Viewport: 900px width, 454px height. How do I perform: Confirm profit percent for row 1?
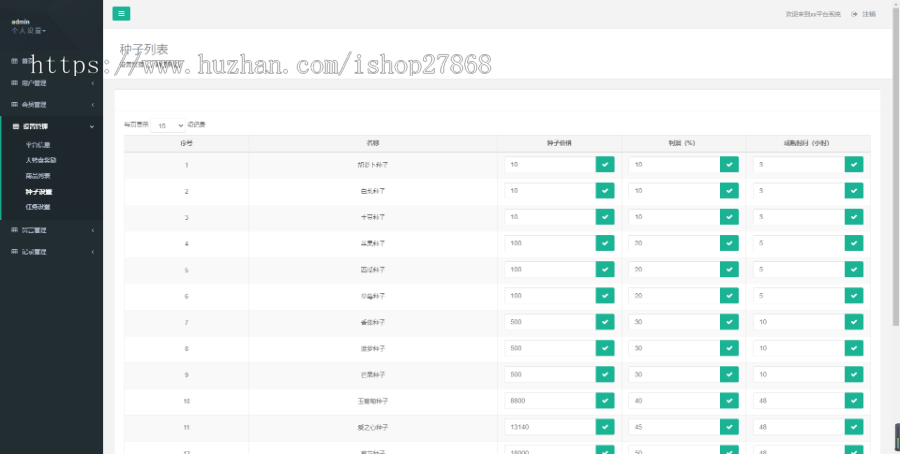pos(729,164)
